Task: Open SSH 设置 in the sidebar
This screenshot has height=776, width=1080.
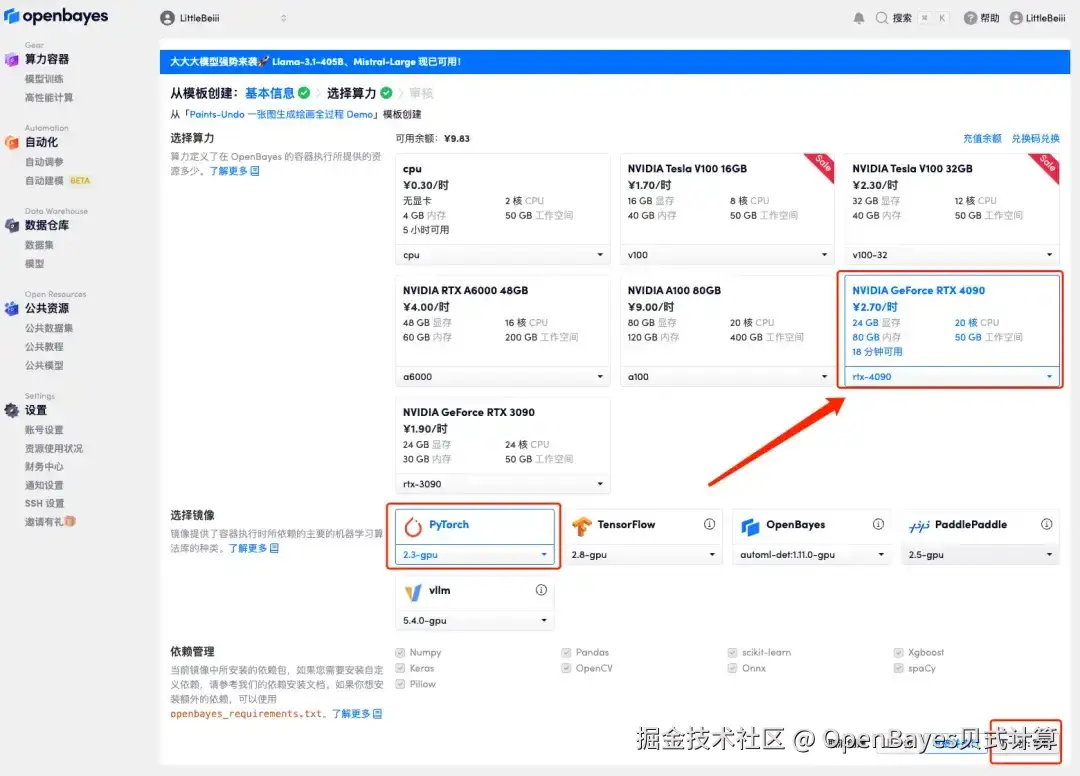Action: click(44, 503)
